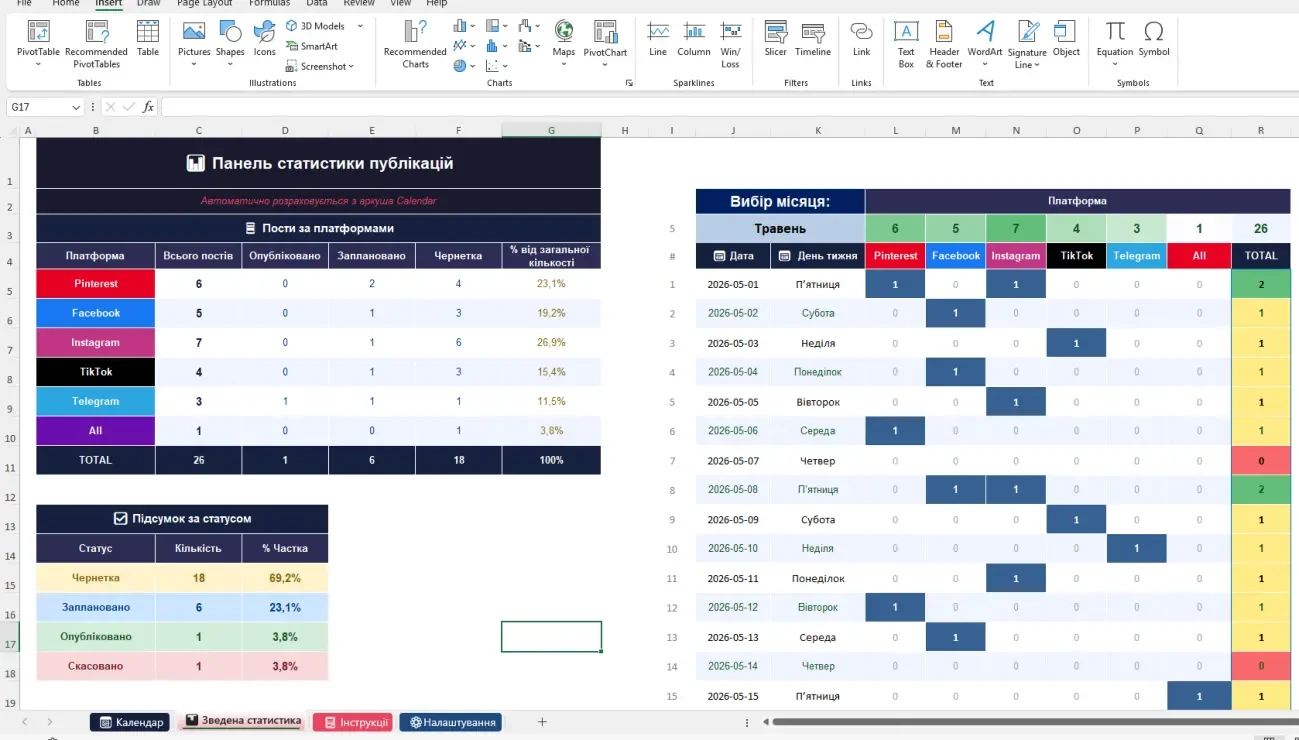Click the next sheet navigation arrow

[x=49, y=722]
